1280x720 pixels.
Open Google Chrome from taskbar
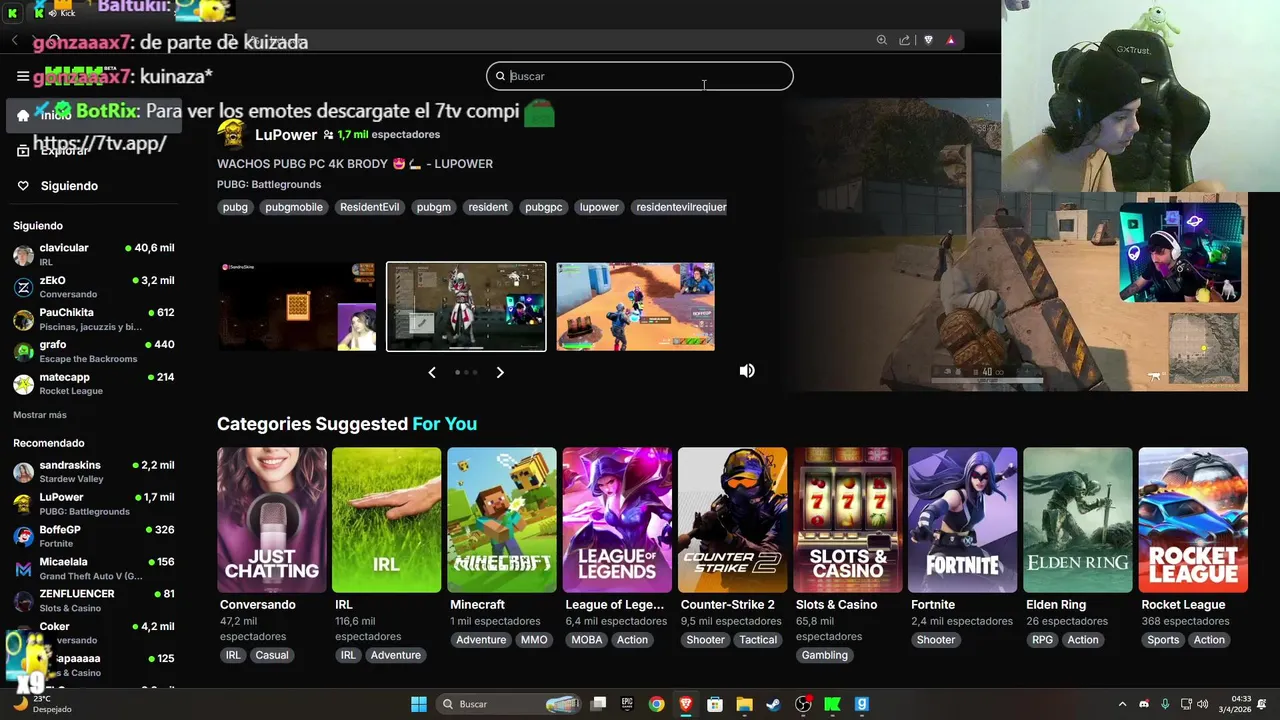pyautogui.click(x=656, y=704)
